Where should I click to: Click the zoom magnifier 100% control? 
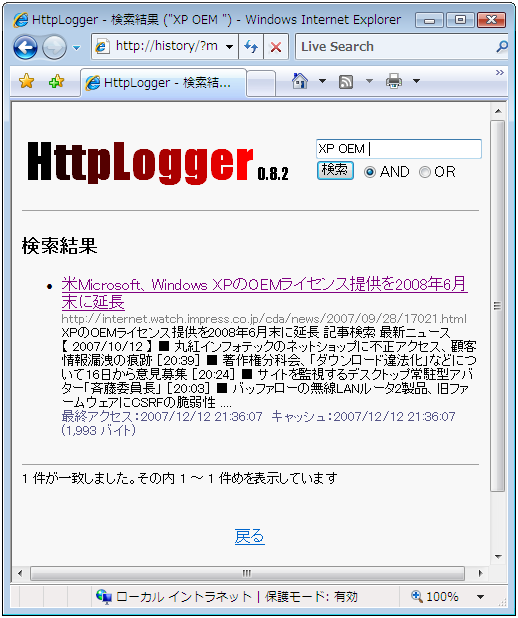coord(435,597)
